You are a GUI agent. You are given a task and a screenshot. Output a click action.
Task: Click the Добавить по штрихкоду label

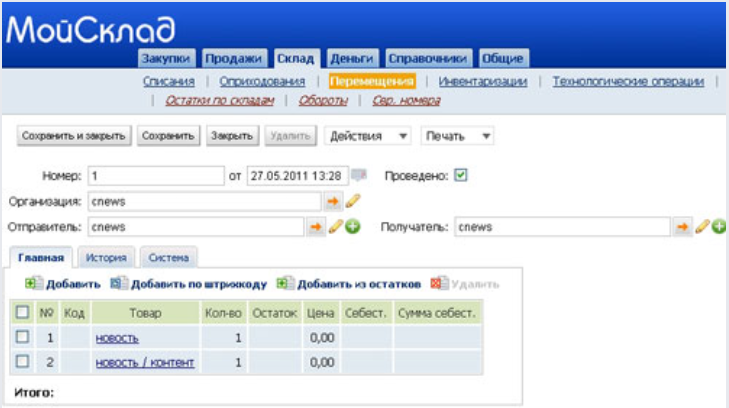coord(199,284)
